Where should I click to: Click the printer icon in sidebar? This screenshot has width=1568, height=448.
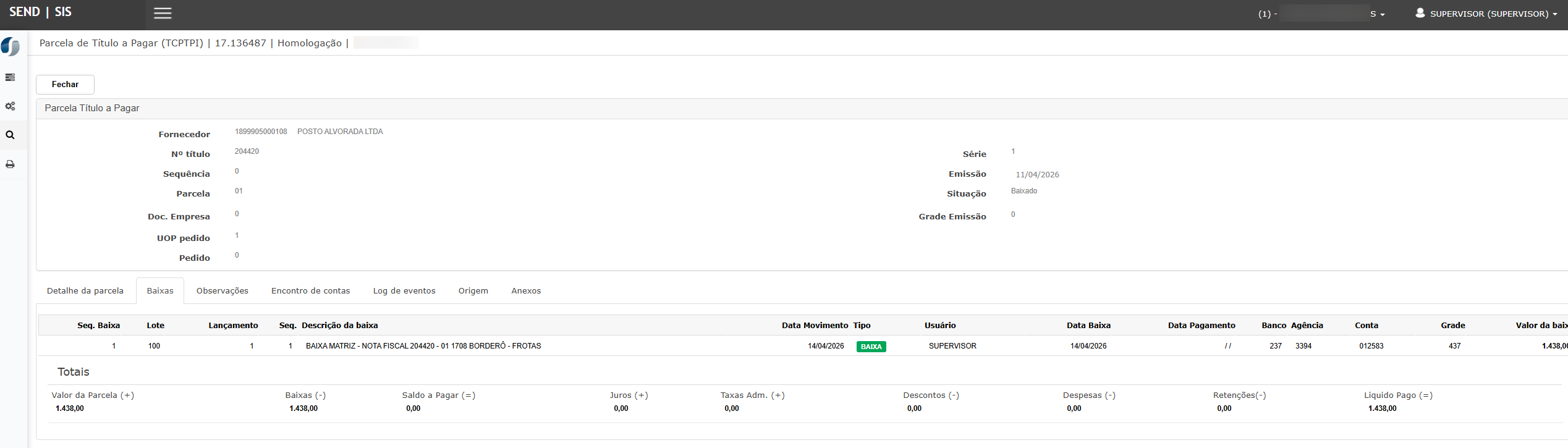pos(10,164)
